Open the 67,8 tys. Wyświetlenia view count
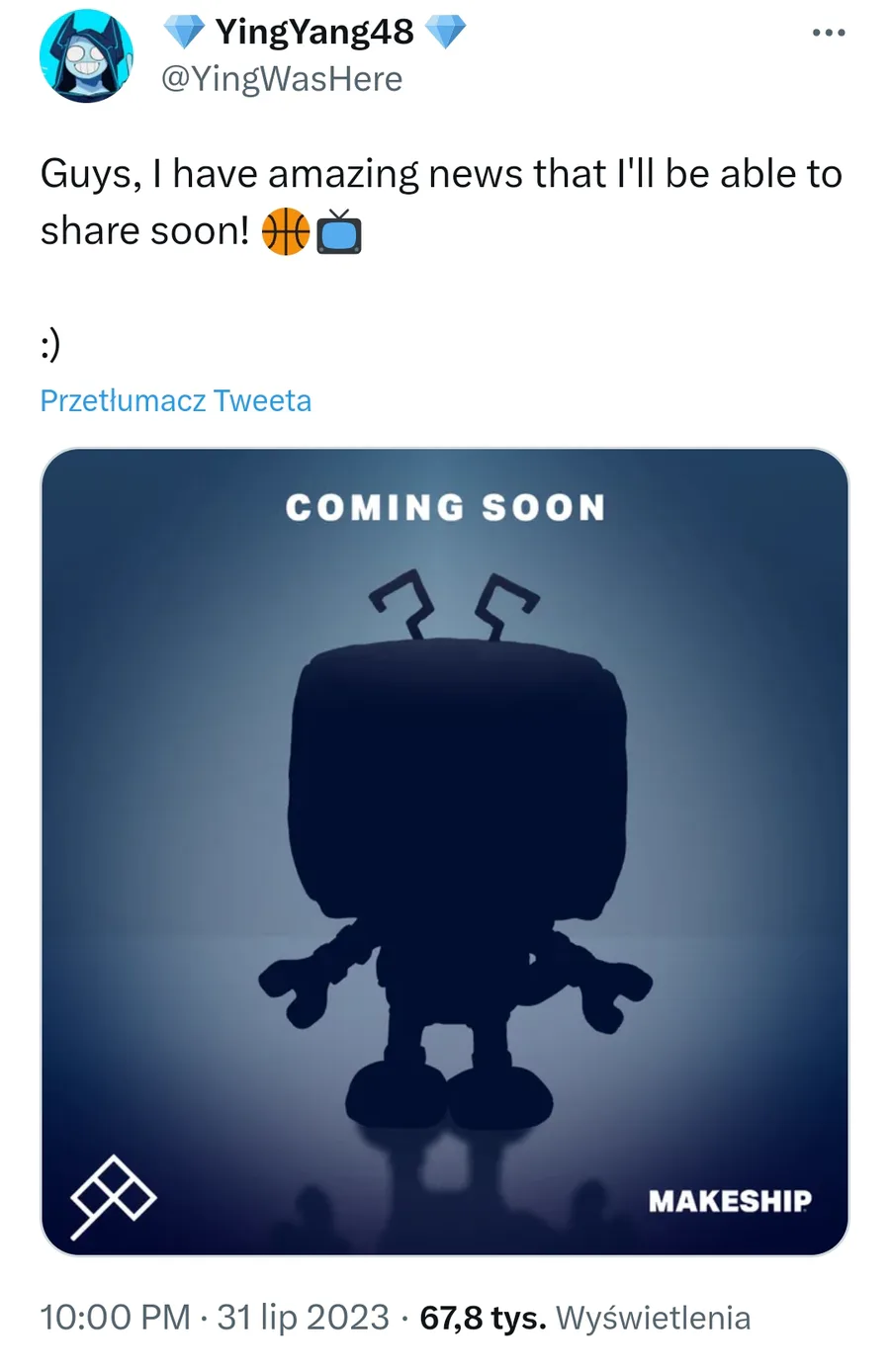 click(x=585, y=1318)
